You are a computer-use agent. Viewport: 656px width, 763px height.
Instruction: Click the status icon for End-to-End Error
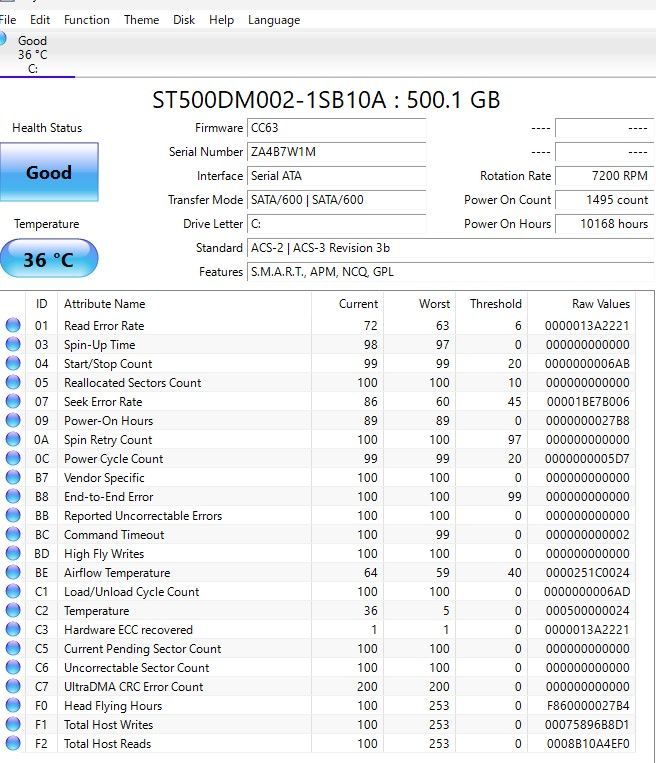(13, 496)
